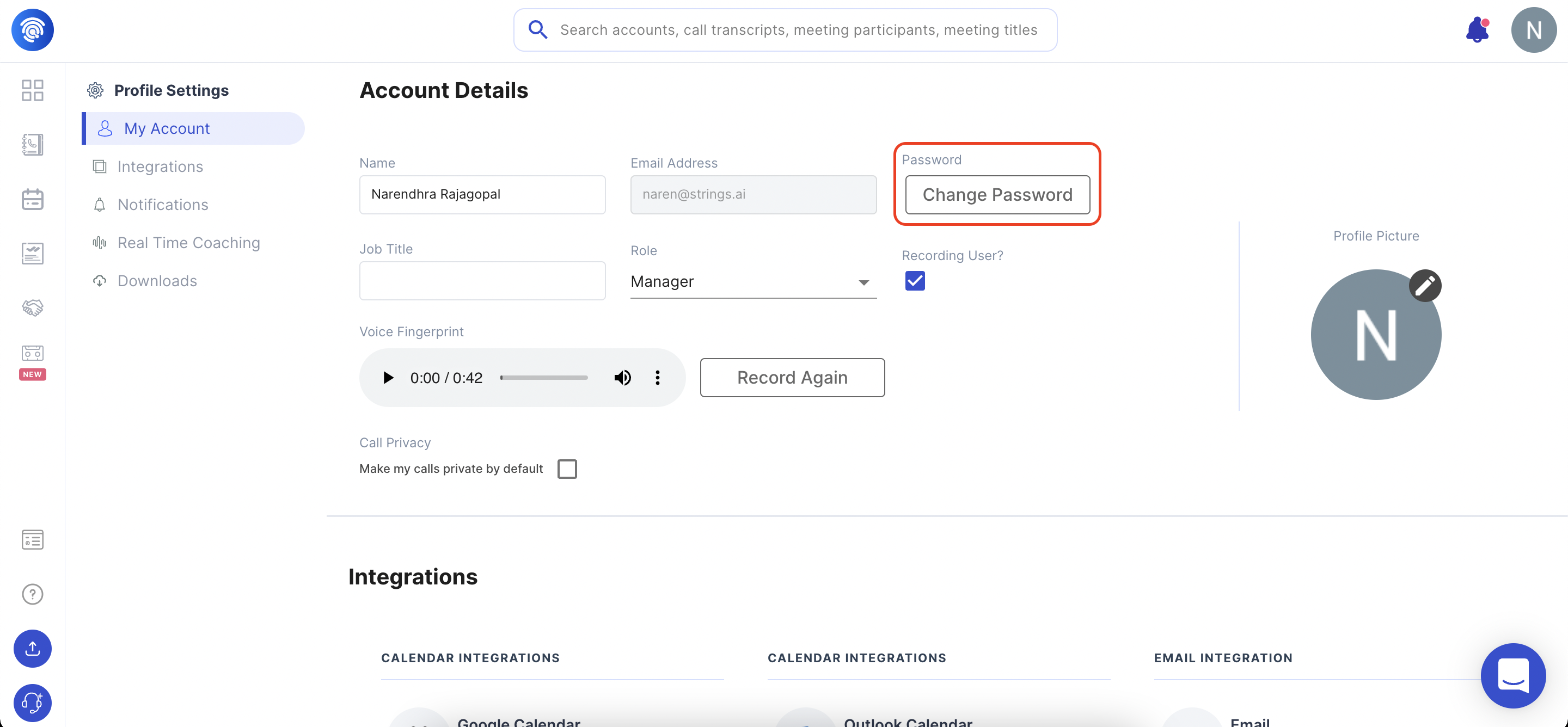The height and width of the screenshot is (727, 1568).
Task: Open Real Time Coaching settings
Action: click(x=189, y=243)
